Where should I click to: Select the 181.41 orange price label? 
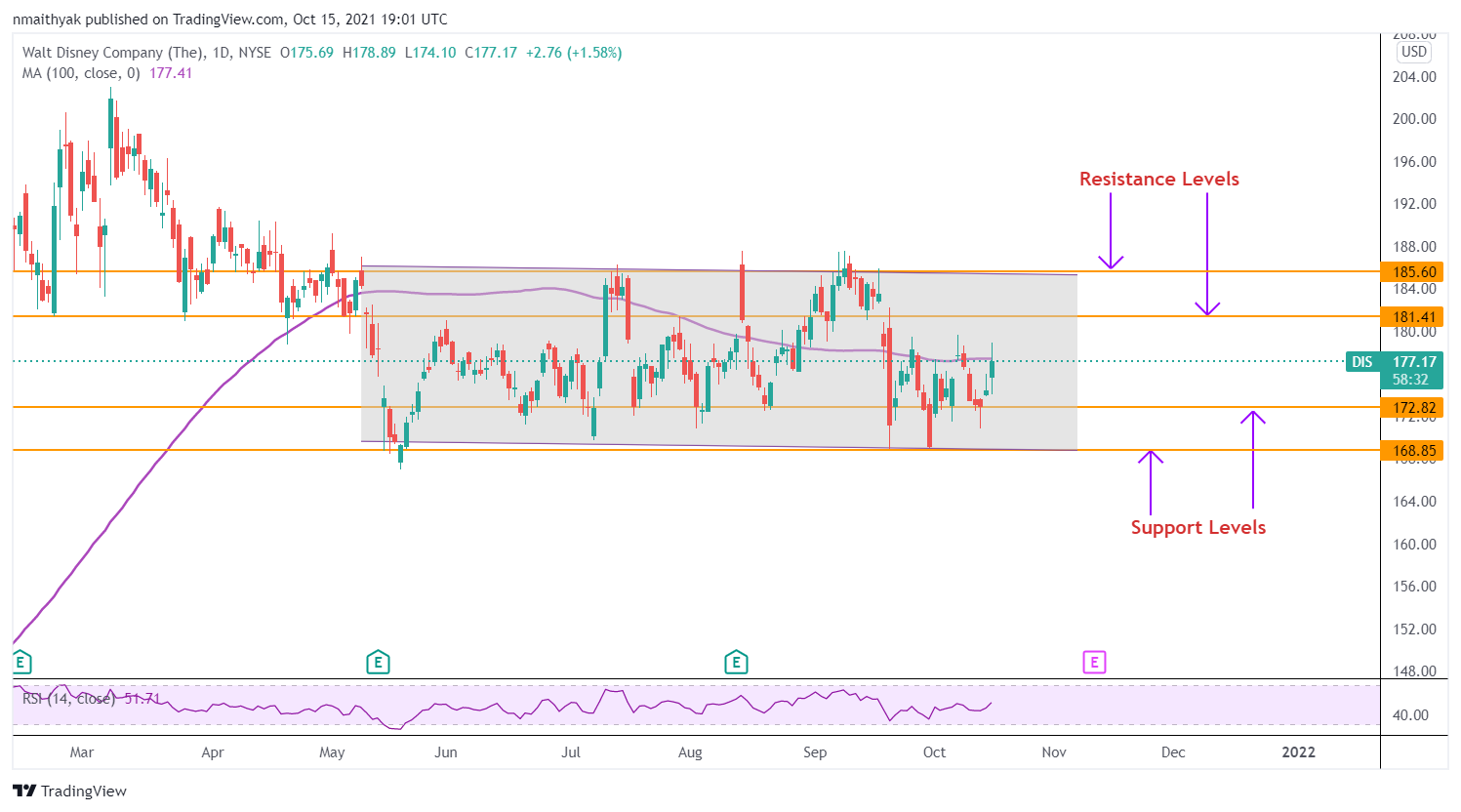(1411, 316)
